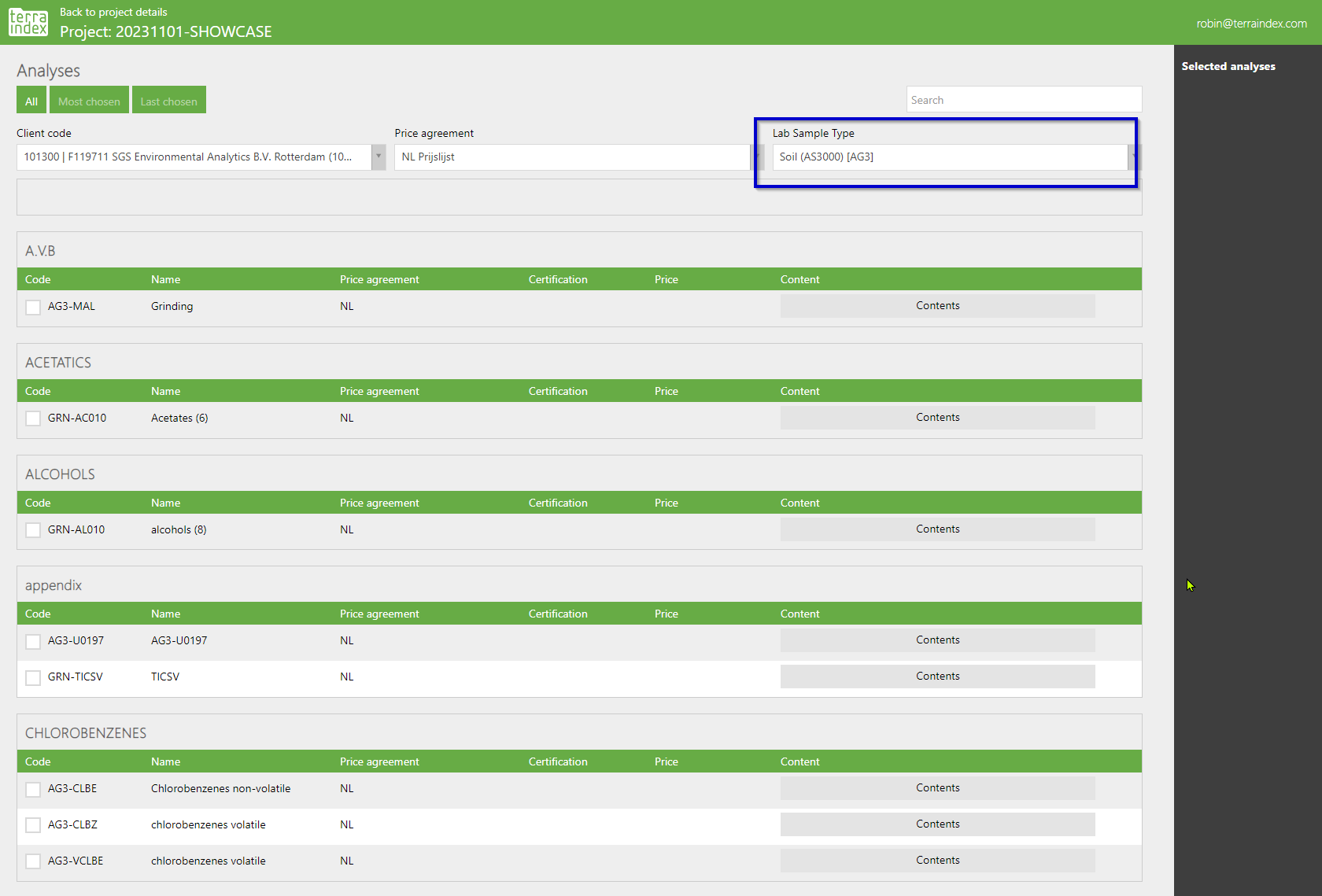Select the GRN-TICSV checkbox
The width and height of the screenshot is (1322, 896).
pyautogui.click(x=33, y=677)
